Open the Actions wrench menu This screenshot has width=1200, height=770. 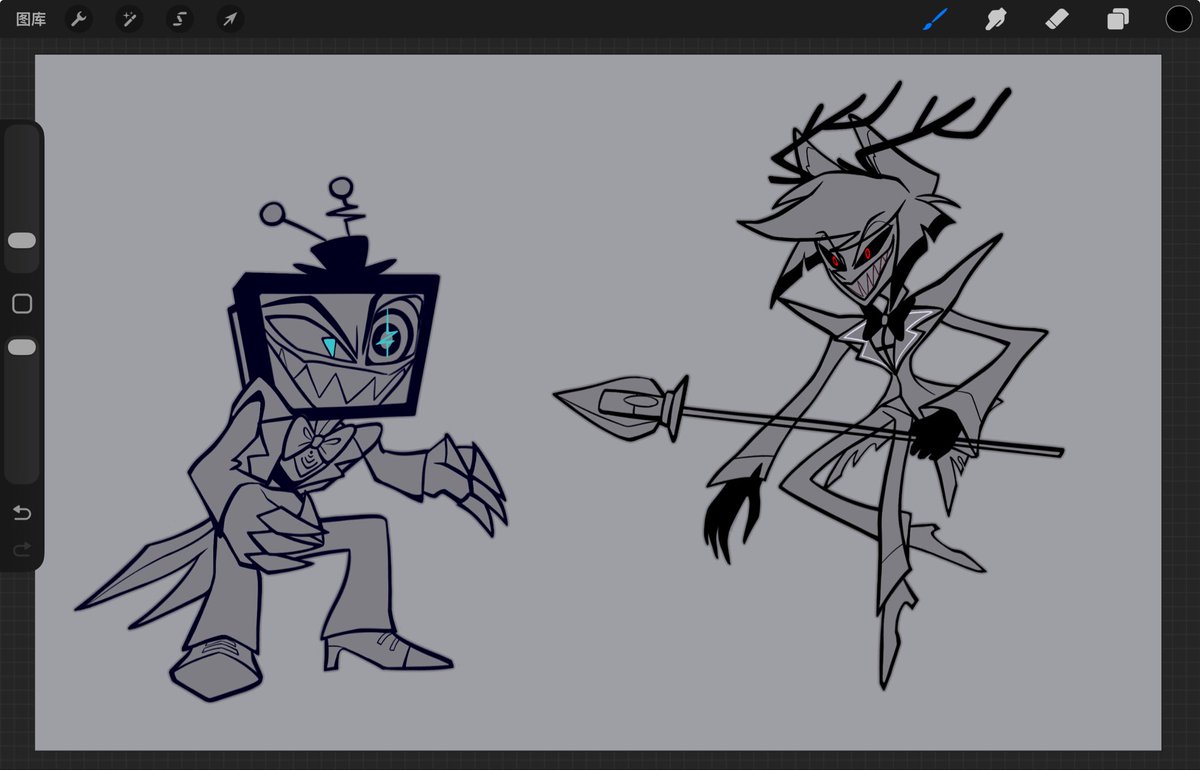point(79,19)
